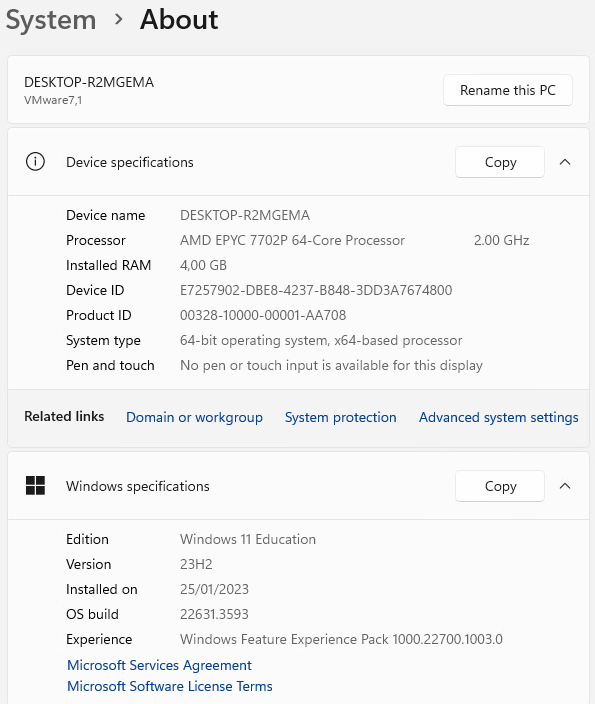The width and height of the screenshot is (595, 704).
Task: Click the OS build label
Action: (92, 614)
